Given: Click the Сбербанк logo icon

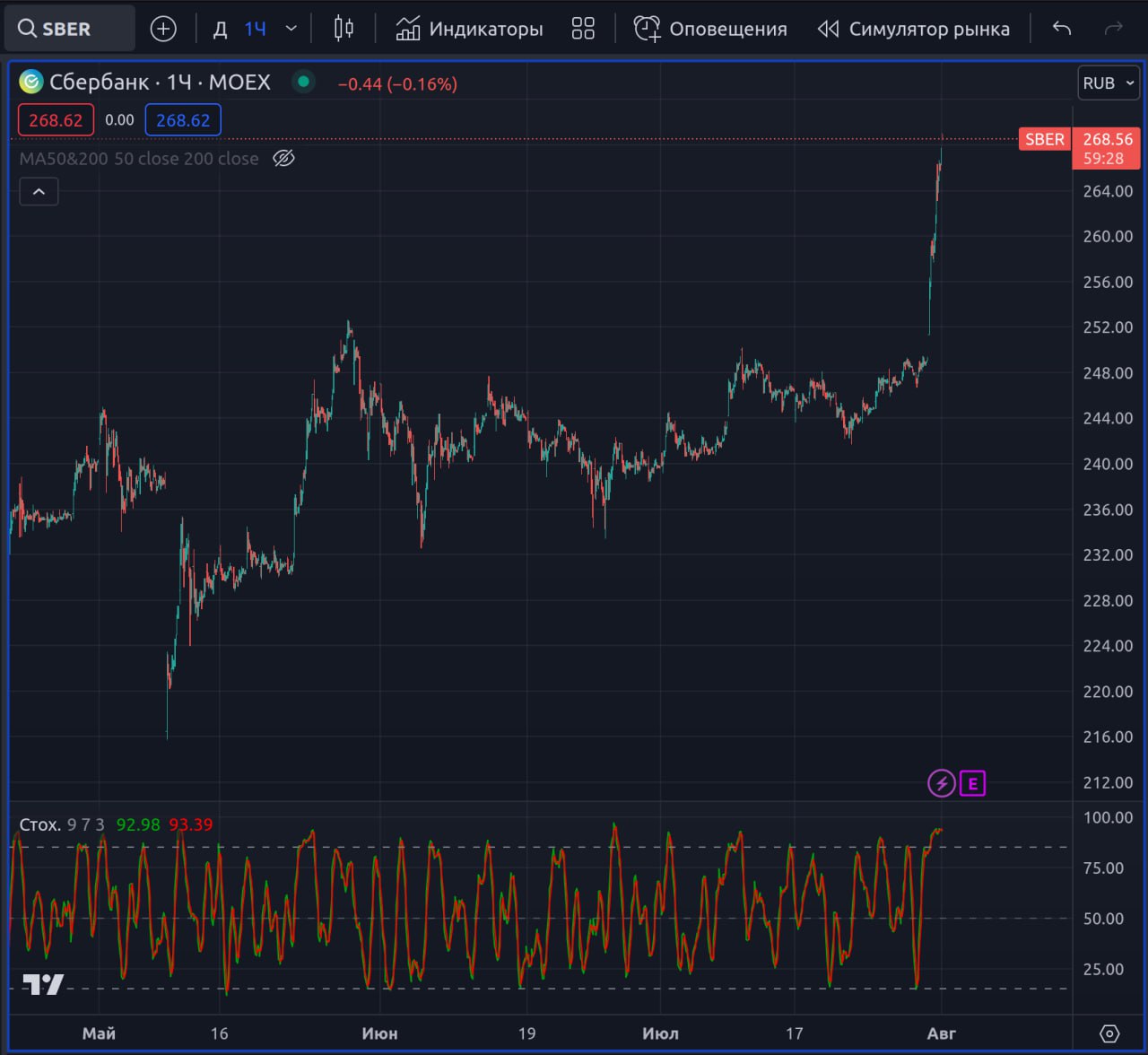Looking at the screenshot, I should point(31,83).
